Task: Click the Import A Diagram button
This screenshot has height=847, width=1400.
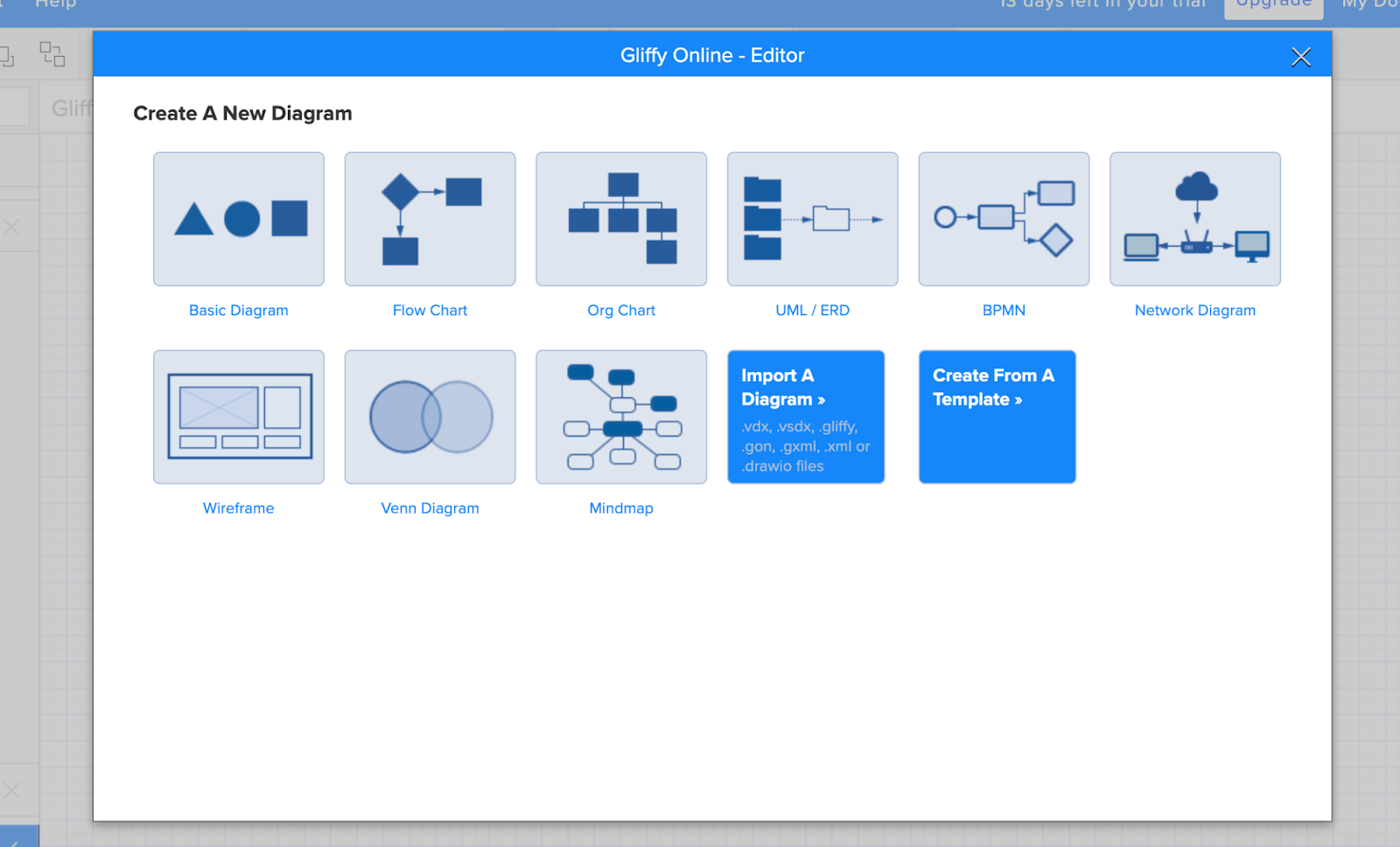Action: [806, 416]
